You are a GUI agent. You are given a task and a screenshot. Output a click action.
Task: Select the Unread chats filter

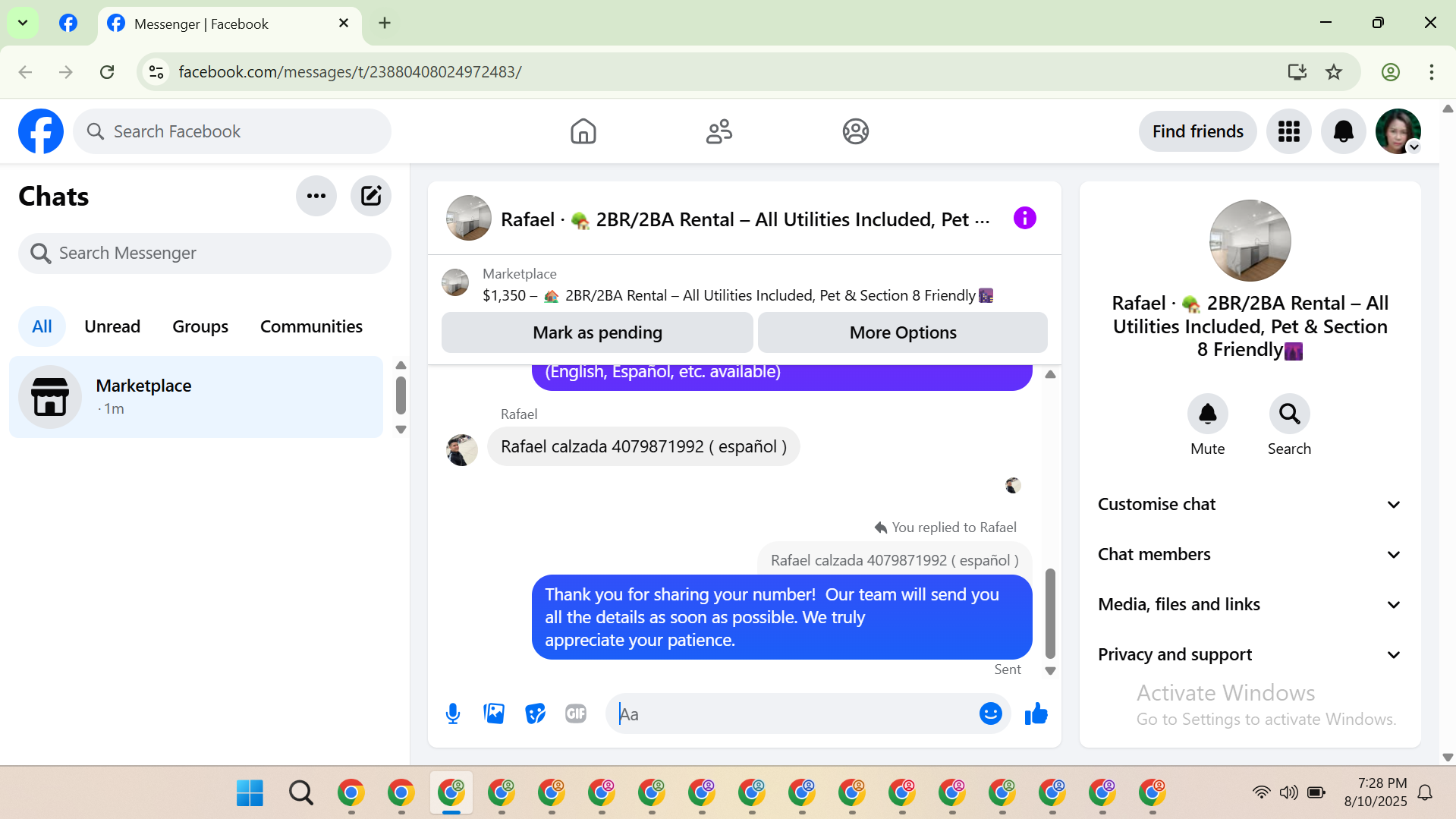tap(112, 326)
